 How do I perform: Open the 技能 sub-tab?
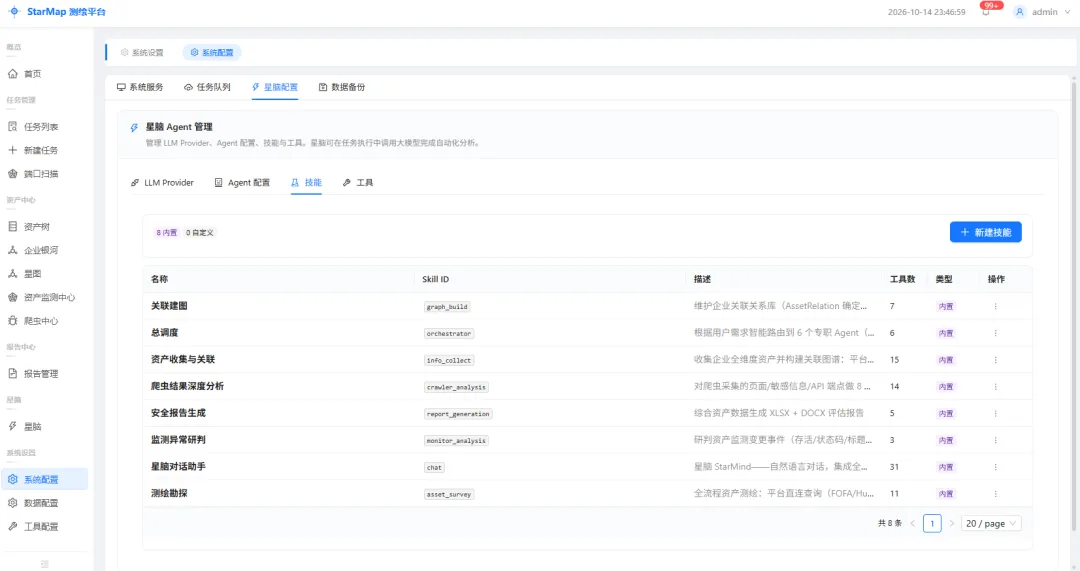point(307,183)
